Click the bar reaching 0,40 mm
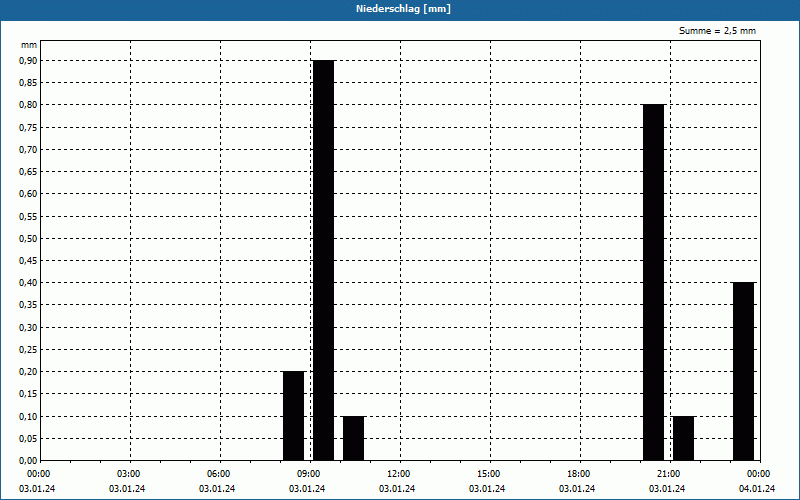Screen dimensions: 800x500 pos(743,371)
